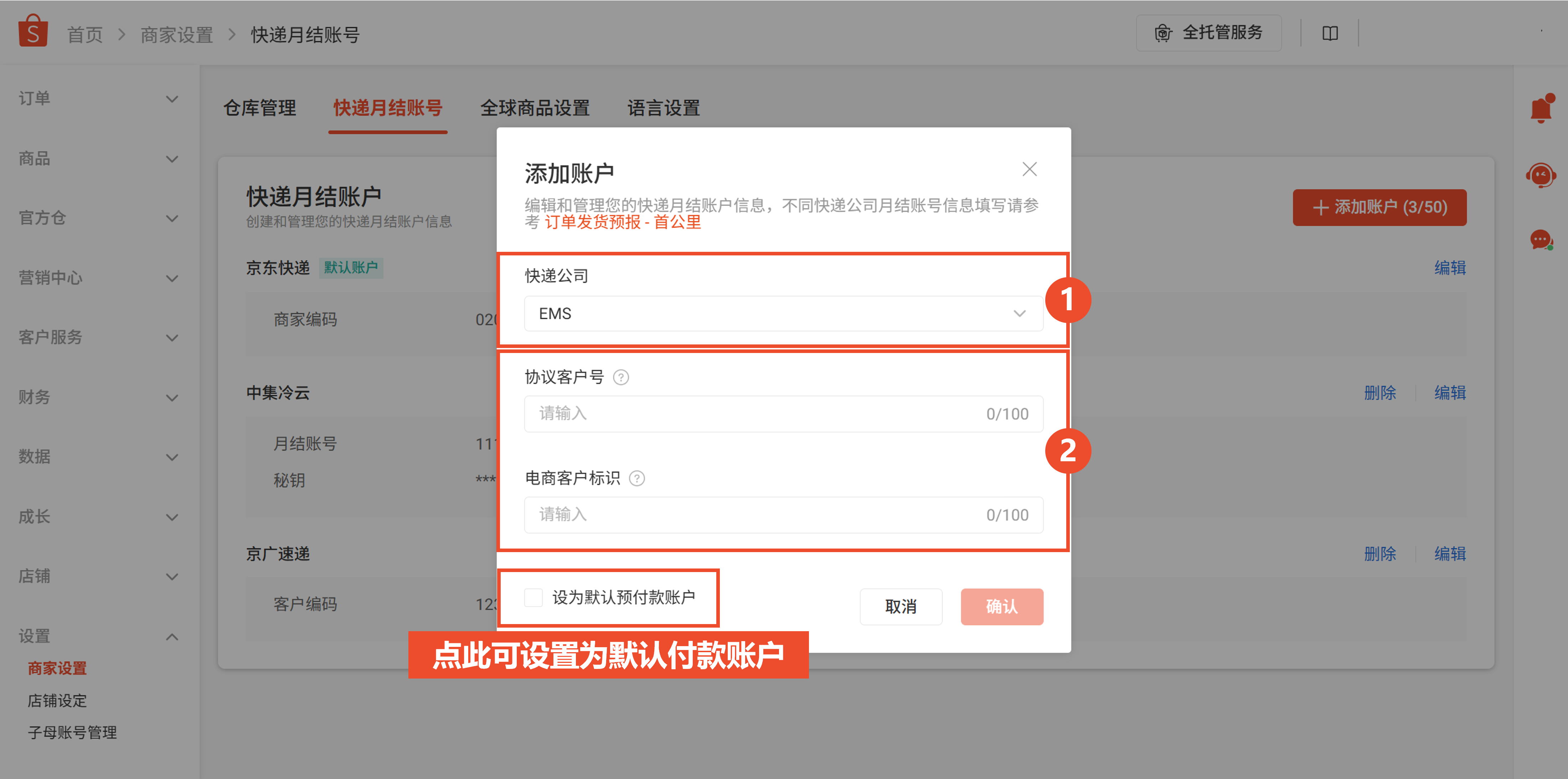This screenshot has width=1568, height=779.
Task: Expand 客户服务 sidebar menu
Action: coord(99,337)
